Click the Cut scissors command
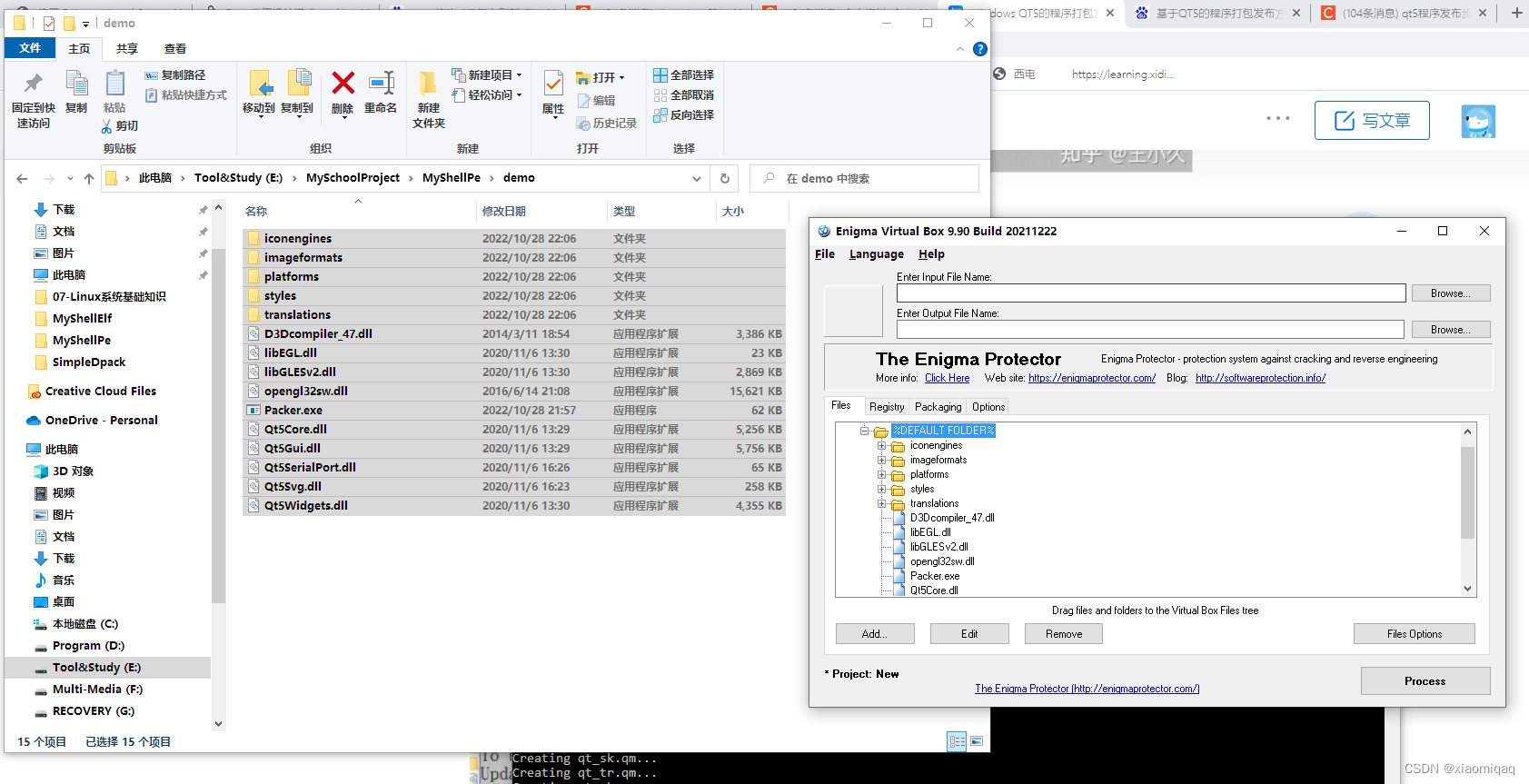 coord(120,126)
